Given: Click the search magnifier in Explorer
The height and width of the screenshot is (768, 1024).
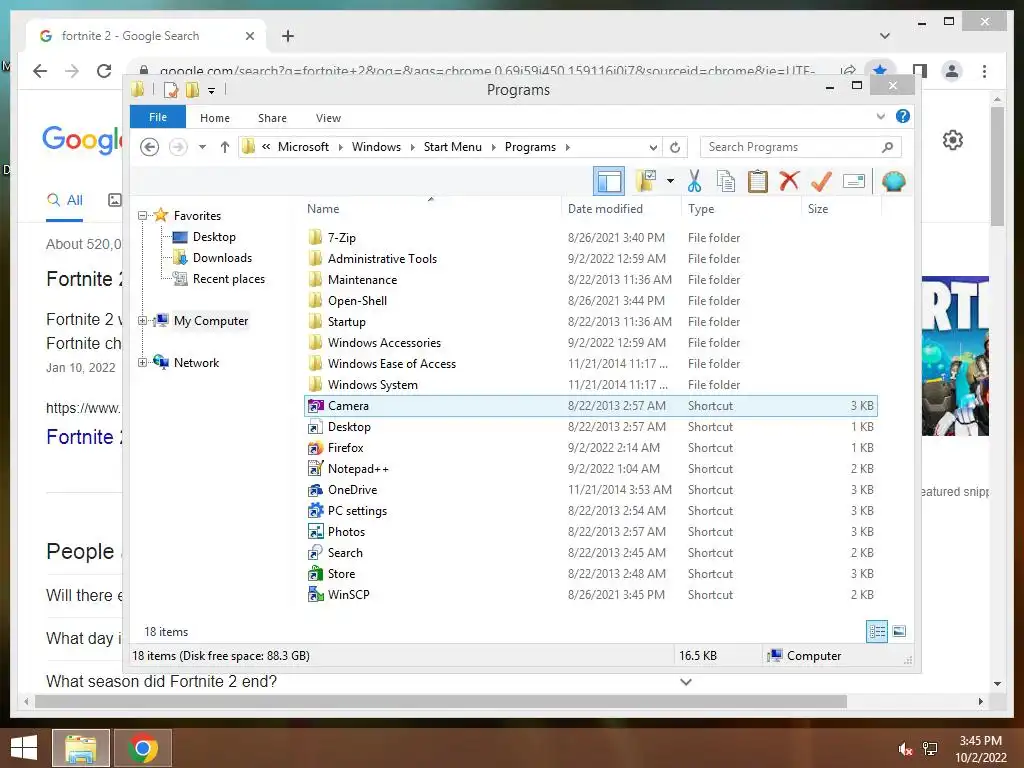Looking at the screenshot, I should click(x=887, y=147).
